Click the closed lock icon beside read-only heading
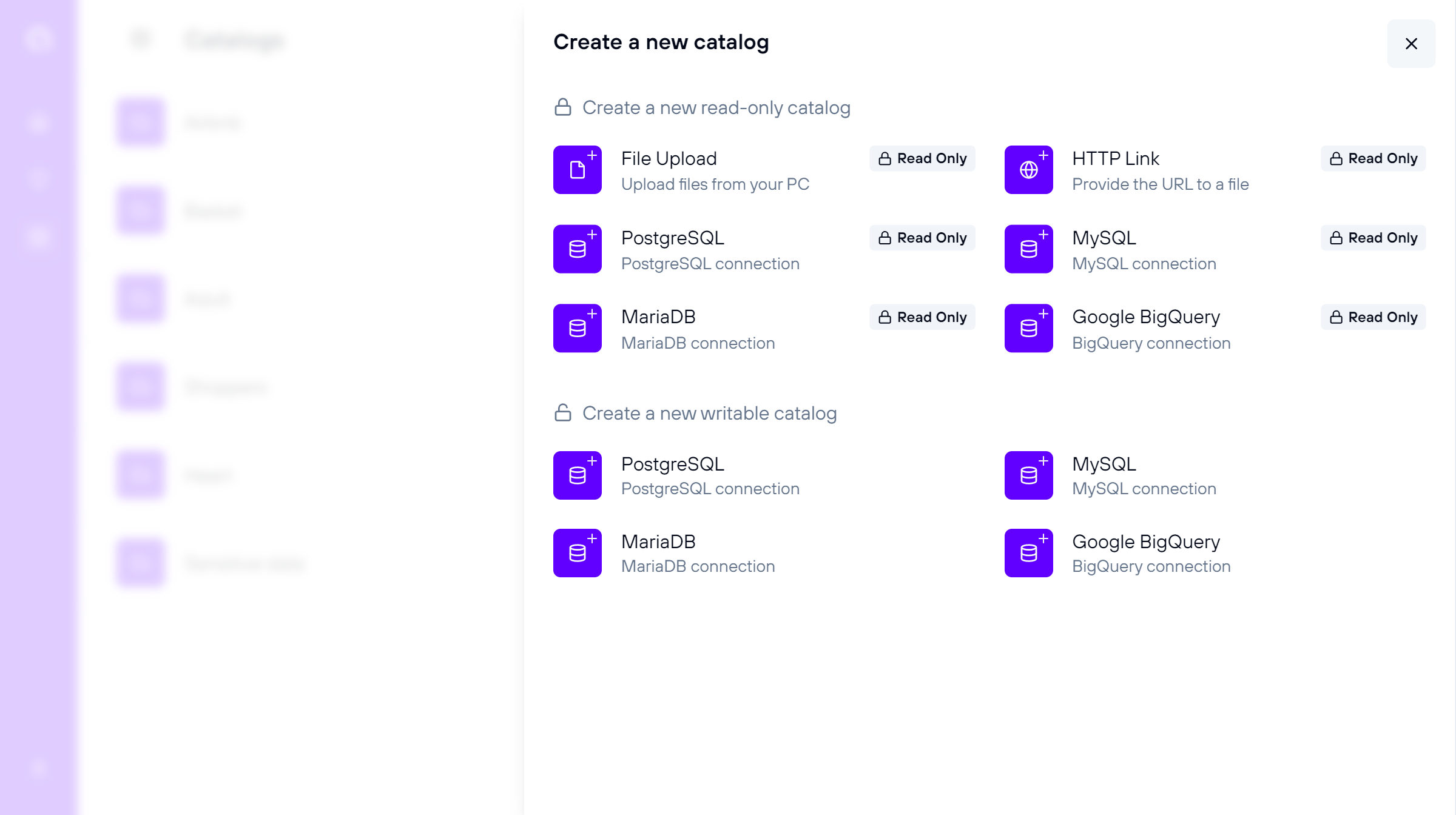1456x815 pixels. point(563,107)
